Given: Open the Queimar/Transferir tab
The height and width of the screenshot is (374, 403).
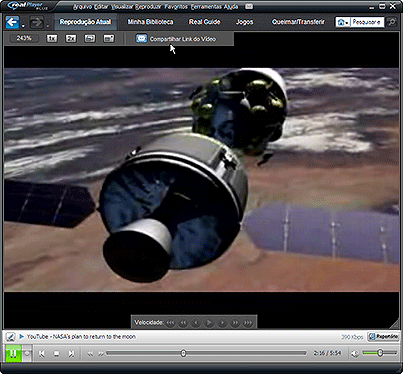Looking at the screenshot, I should [298, 22].
